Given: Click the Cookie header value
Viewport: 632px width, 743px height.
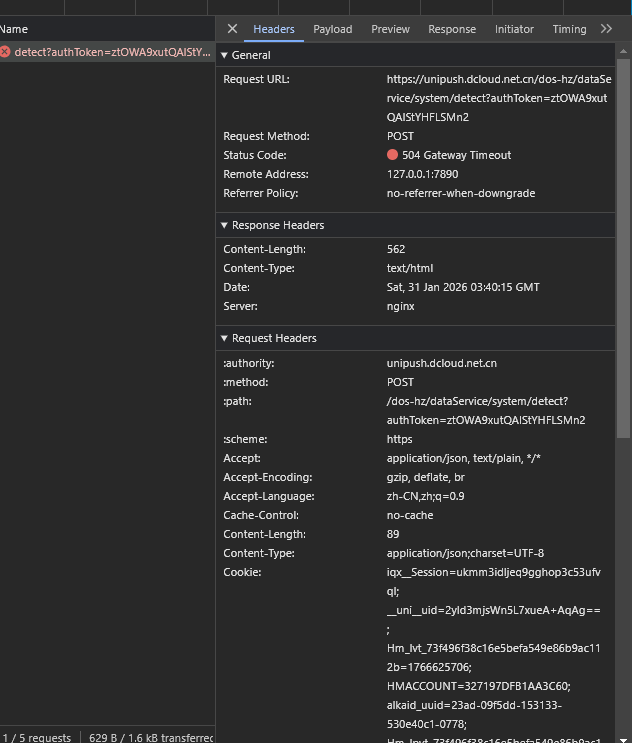Looking at the screenshot, I should tap(493, 572).
